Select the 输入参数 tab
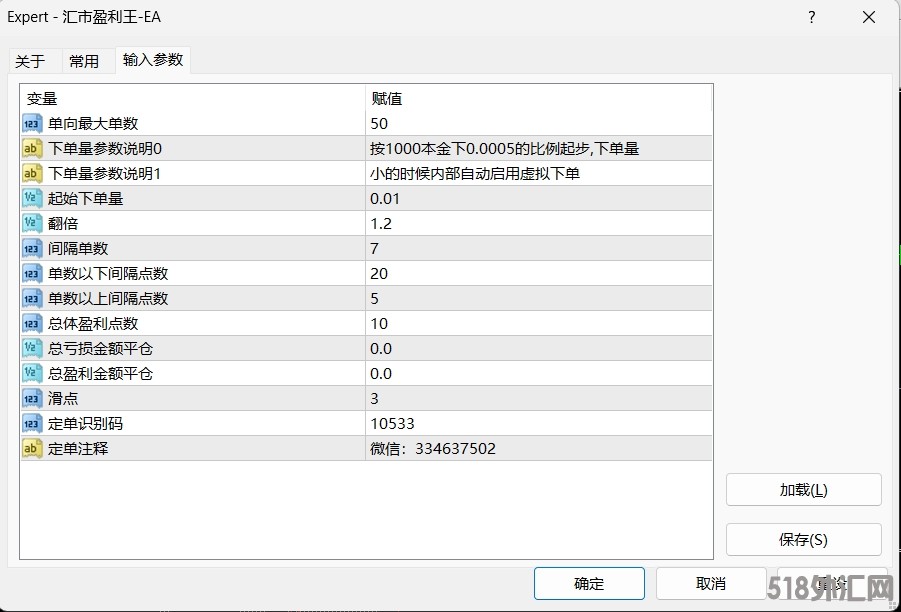This screenshot has width=901, height=612. 153,60
